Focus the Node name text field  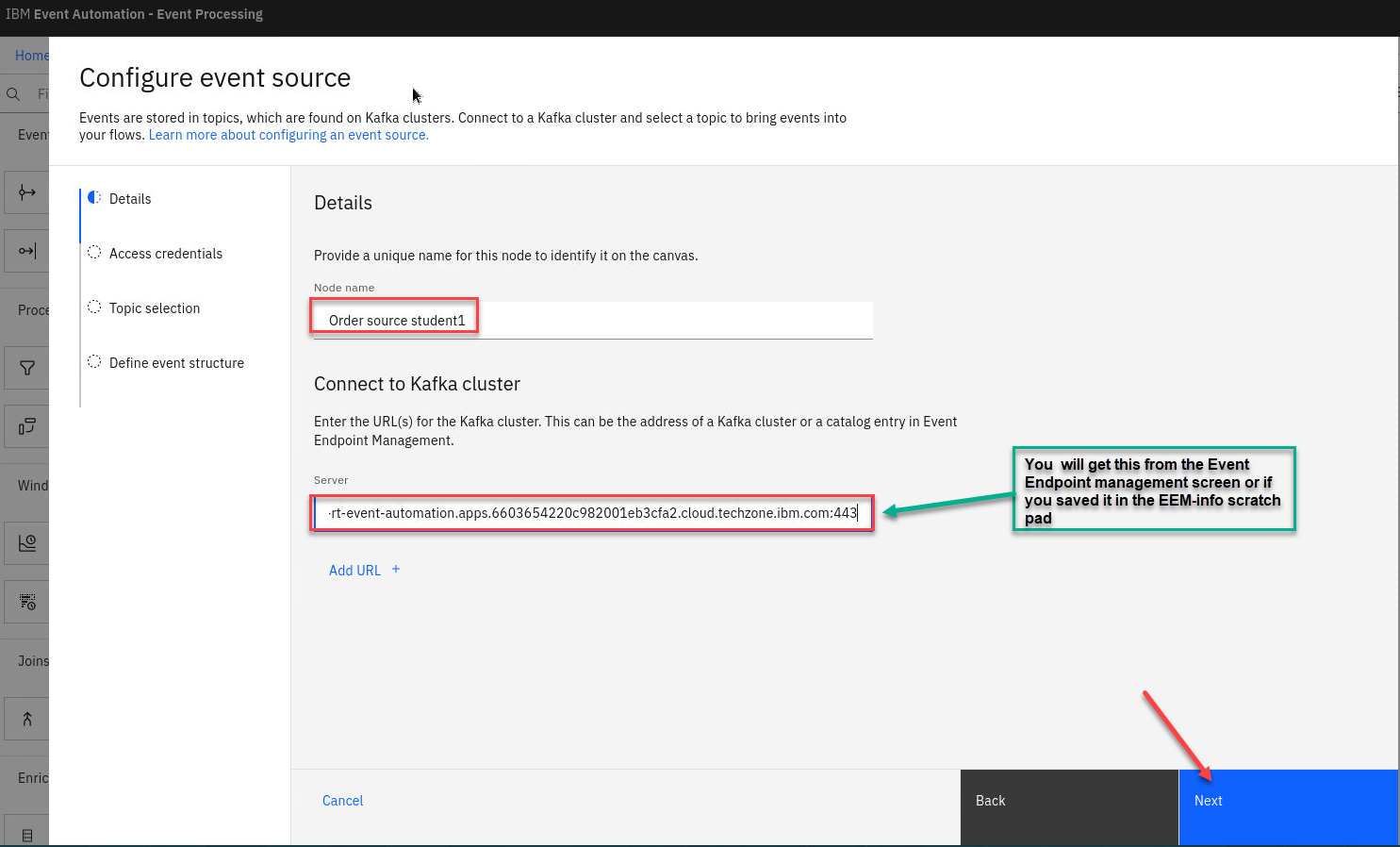(592, 321)
